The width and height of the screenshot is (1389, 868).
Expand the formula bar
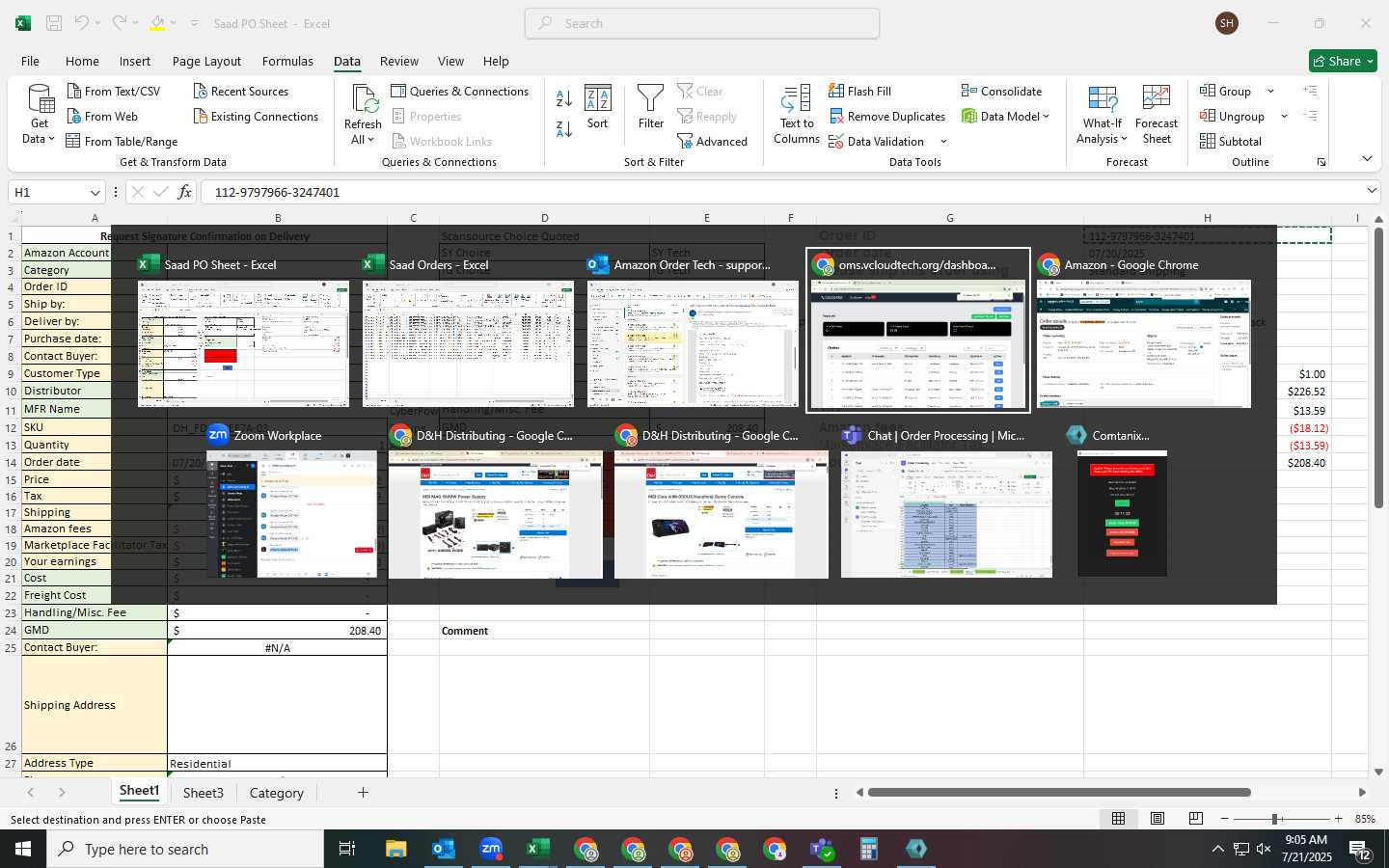click(1372, 191)
